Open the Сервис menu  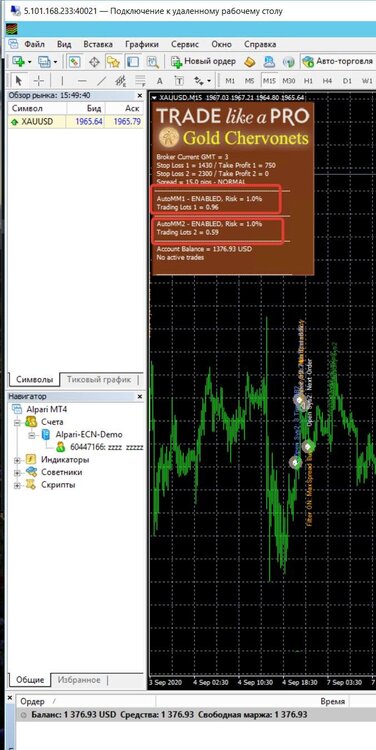(x=184, y=44)
